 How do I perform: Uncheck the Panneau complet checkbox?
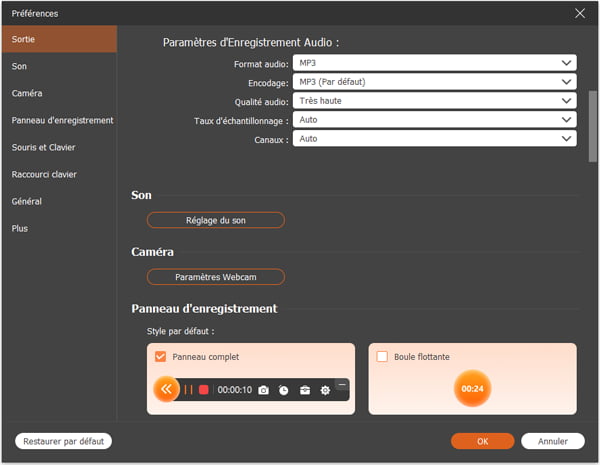point(160,356)
